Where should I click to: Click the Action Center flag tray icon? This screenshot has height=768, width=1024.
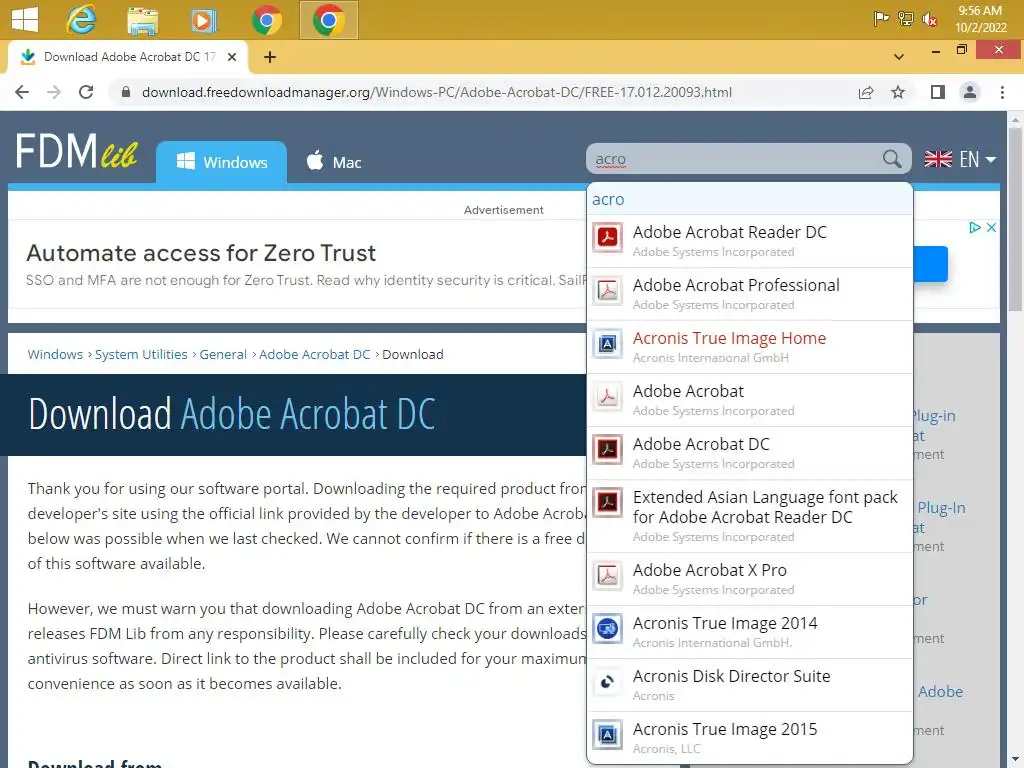880,19
